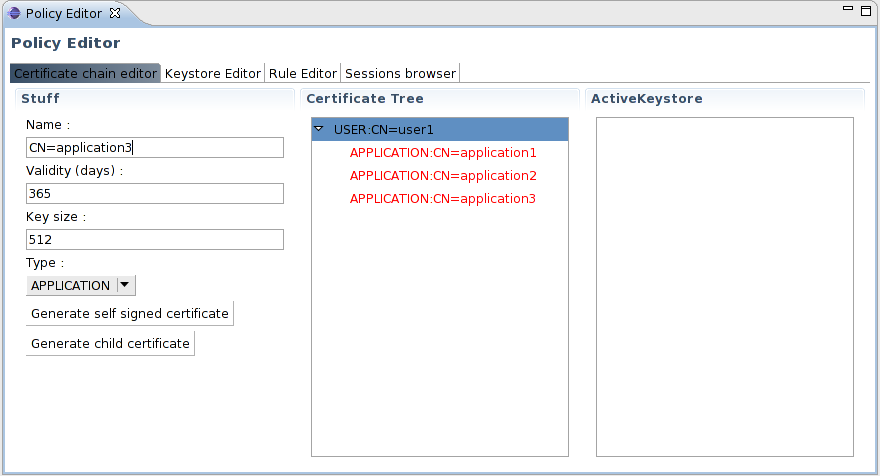Switch to Certificate chain editor tab

(85, 73)
